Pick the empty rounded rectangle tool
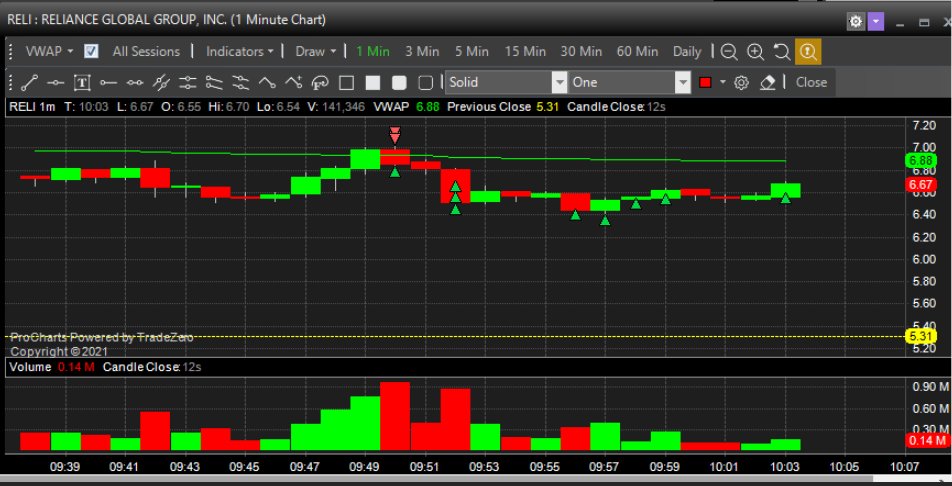952x486 pixels. (426, 83)
